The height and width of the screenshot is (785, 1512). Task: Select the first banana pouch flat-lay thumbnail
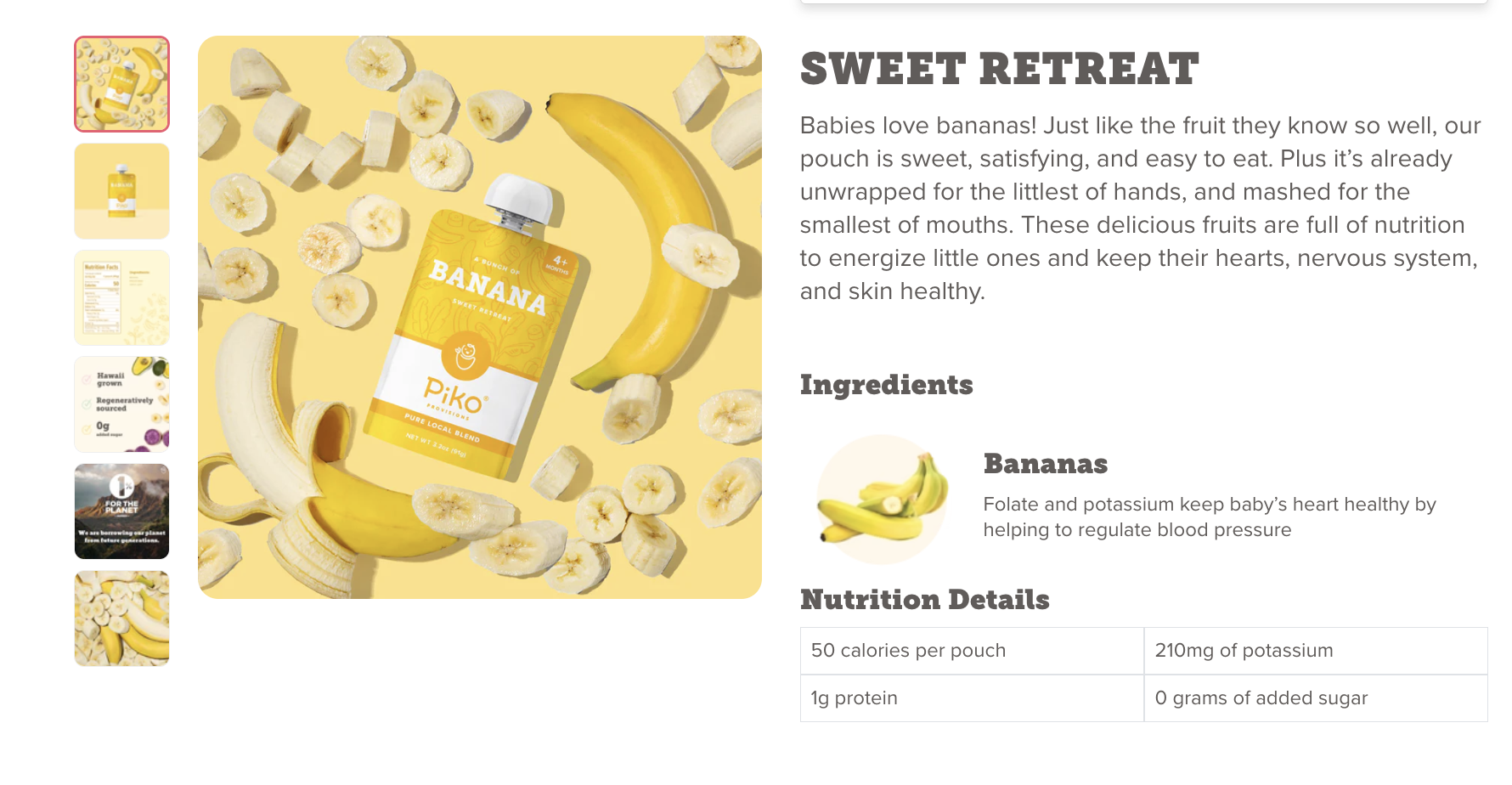pos(121,84)
